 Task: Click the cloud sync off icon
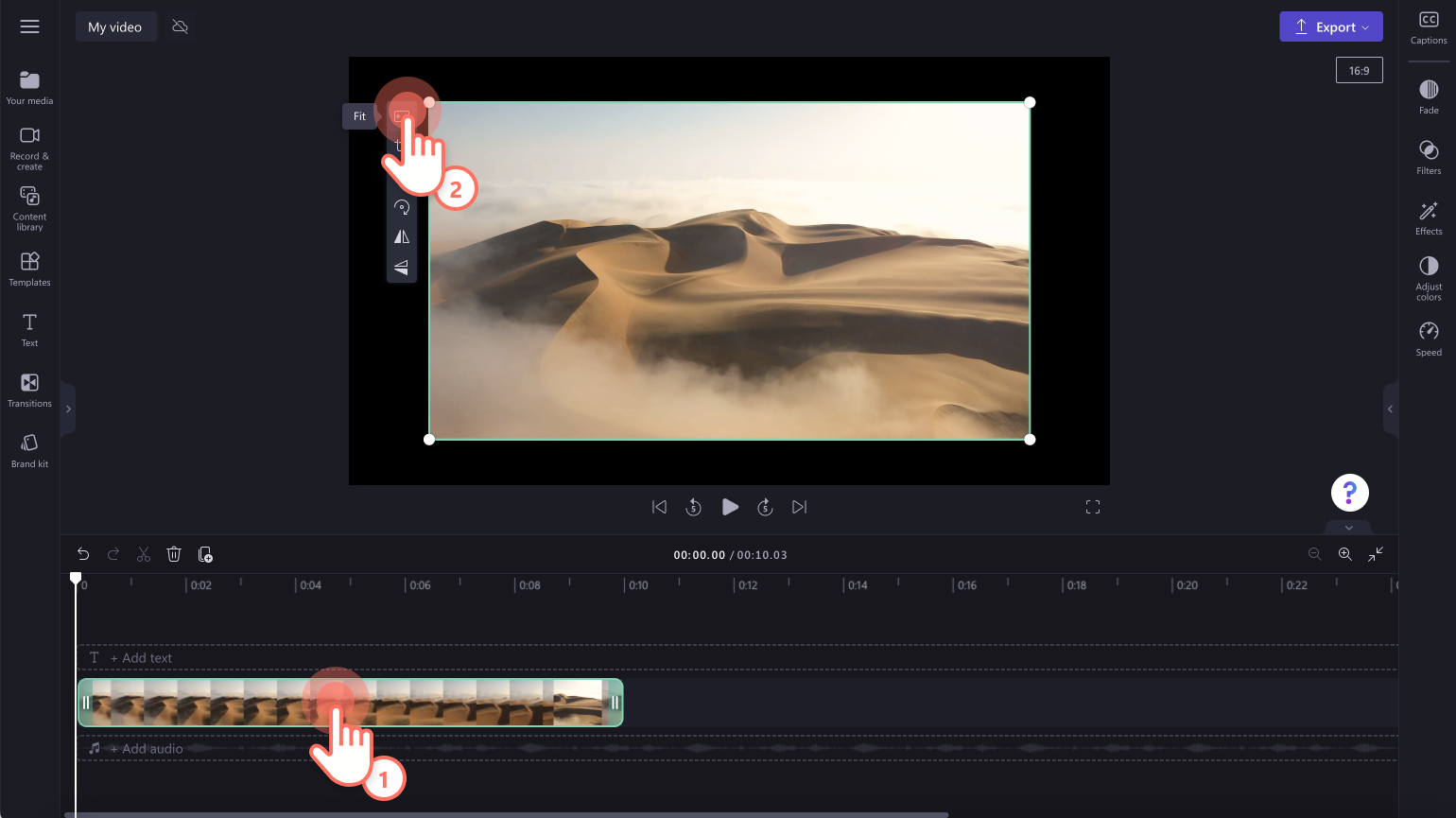[x=180, y=26]
